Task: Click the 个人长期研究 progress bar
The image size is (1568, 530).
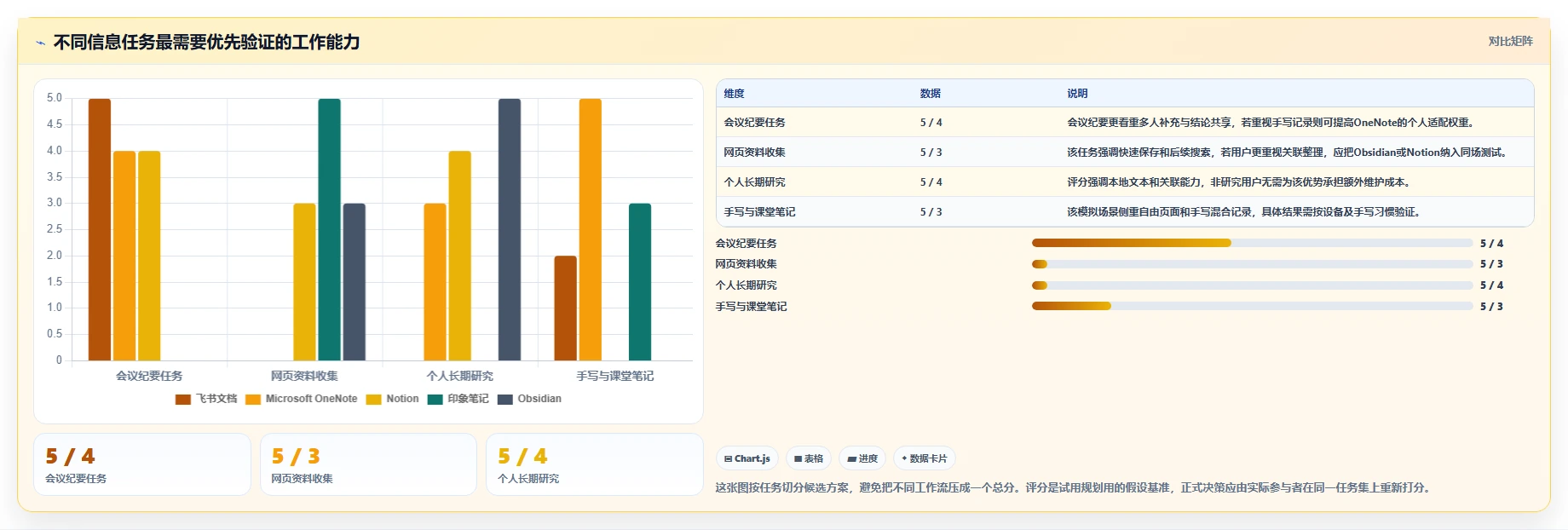Action: click(x=1253, y=285)
